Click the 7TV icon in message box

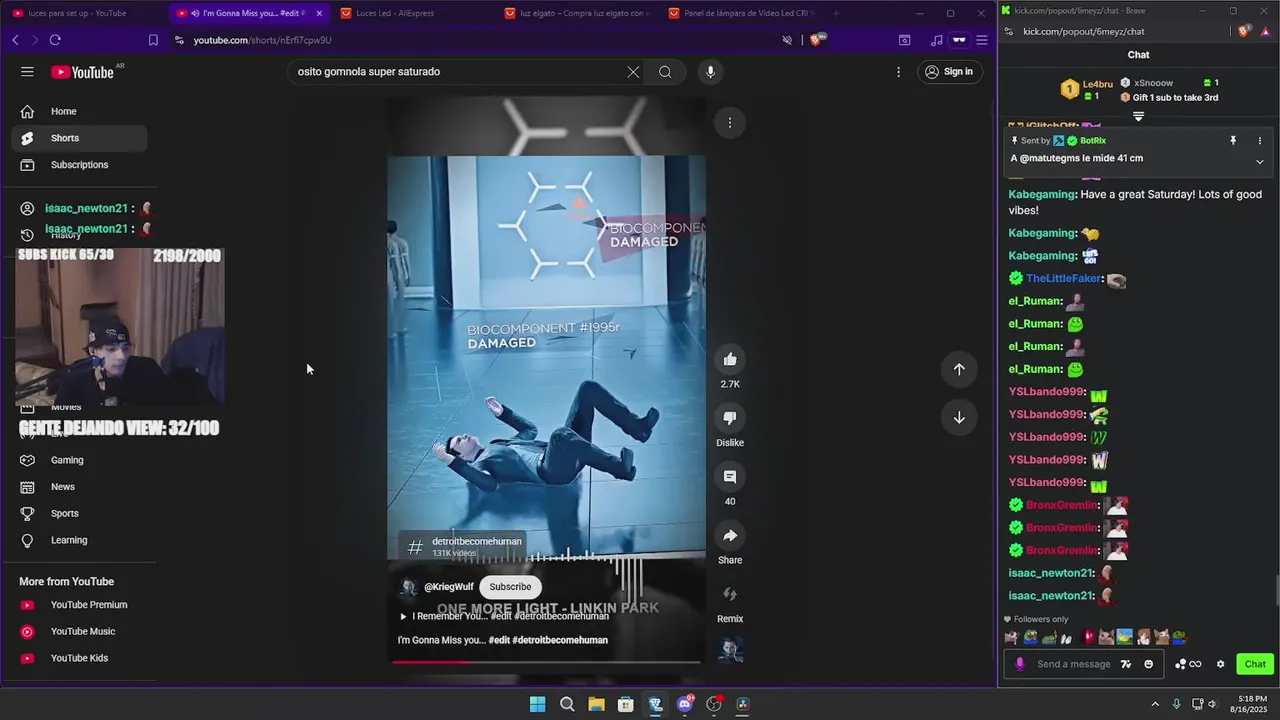(x=1126, y=664)
